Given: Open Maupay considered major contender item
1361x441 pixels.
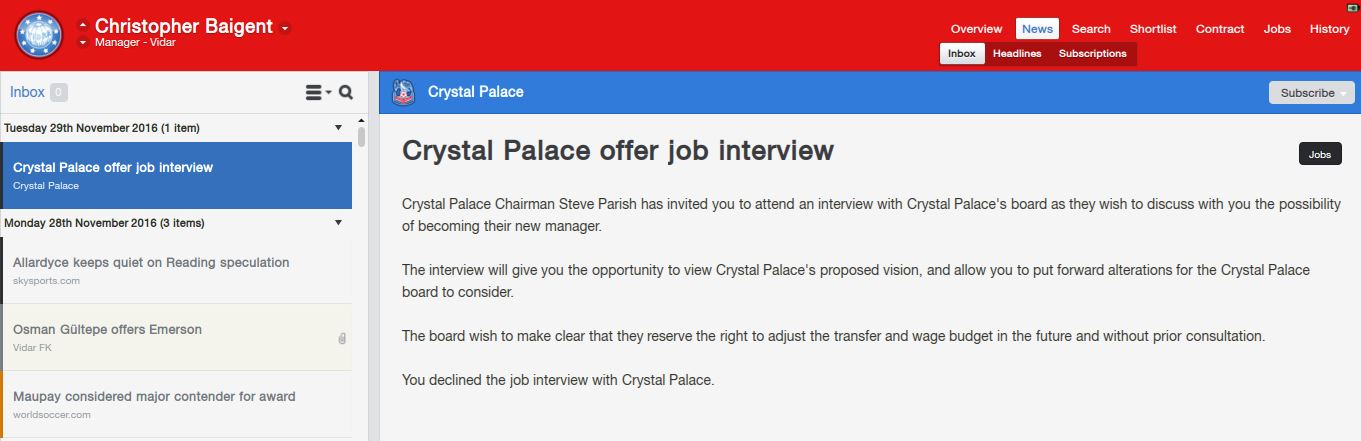Looking at the screenshot, I should (x=176, y=405).
